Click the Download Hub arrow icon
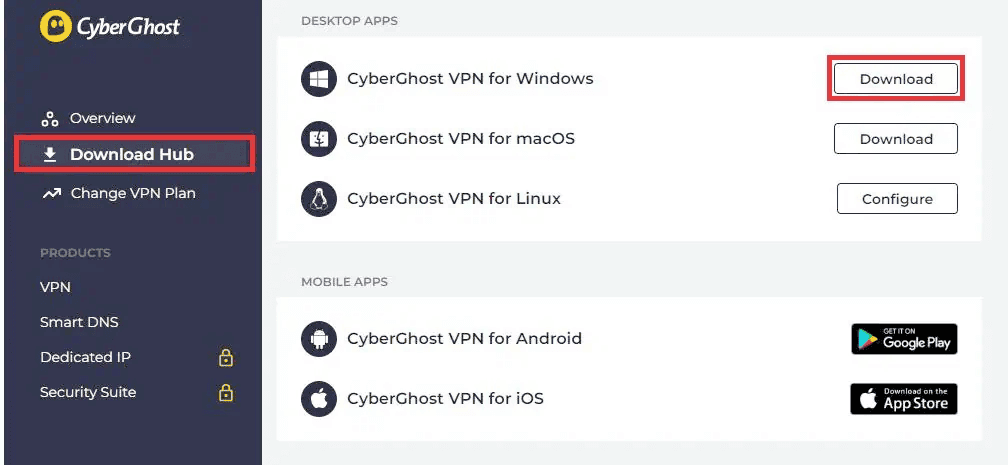Screen dimensions: 1008x465 click(50, 154)
